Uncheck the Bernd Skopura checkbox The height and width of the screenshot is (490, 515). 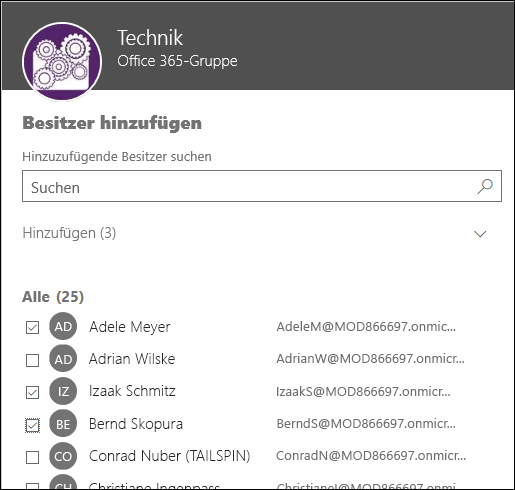32,425
